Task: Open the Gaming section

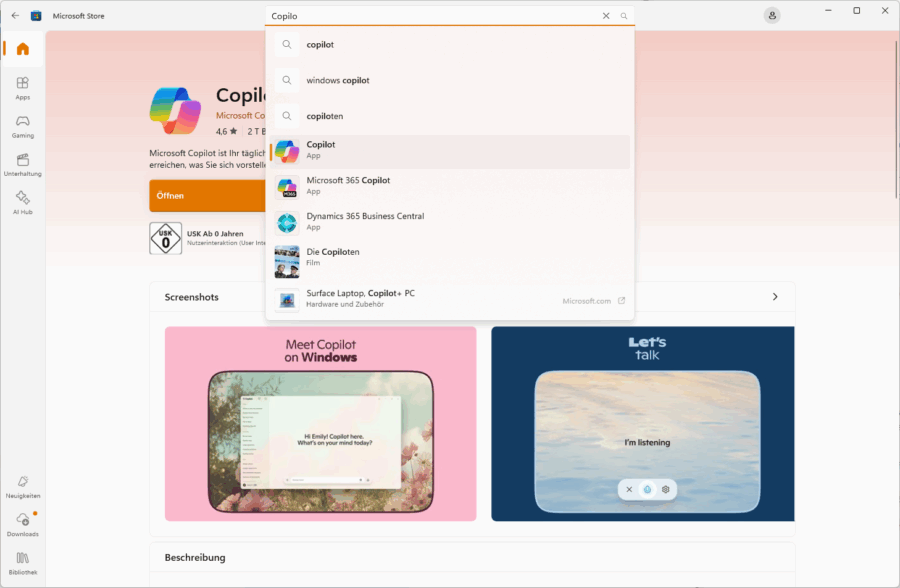Action: coord(22,127)
